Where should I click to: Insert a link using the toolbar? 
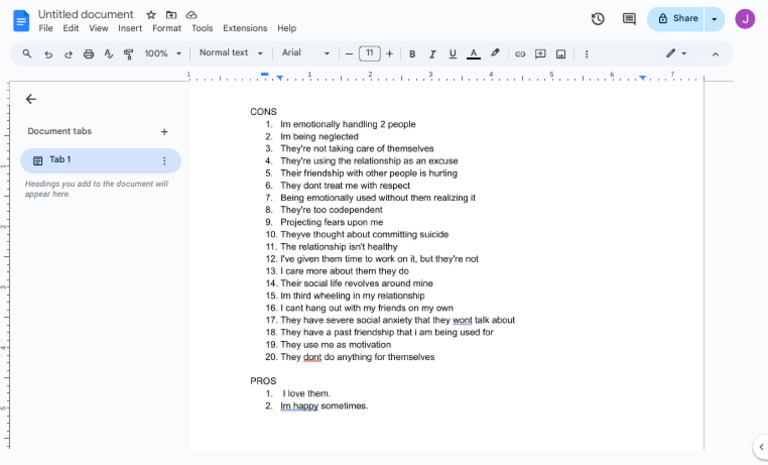coord(520,54)
